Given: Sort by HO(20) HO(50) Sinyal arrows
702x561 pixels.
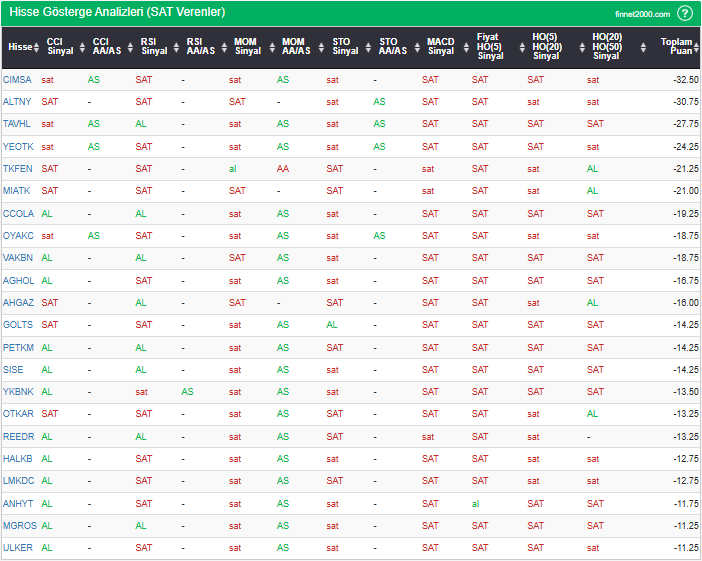Looking at the screenshot, I should (x=643, y=47).
